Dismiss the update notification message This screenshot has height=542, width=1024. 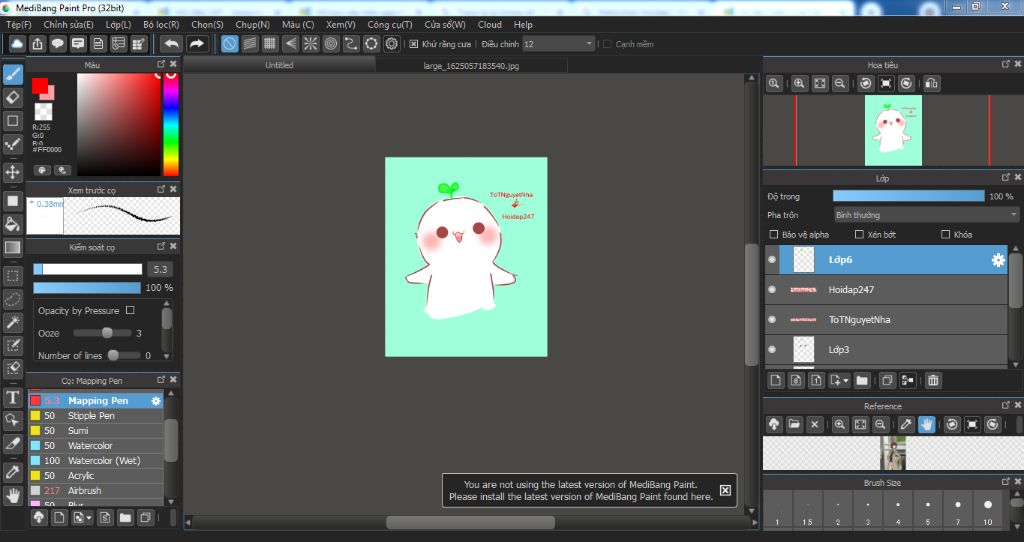point(725,490)
